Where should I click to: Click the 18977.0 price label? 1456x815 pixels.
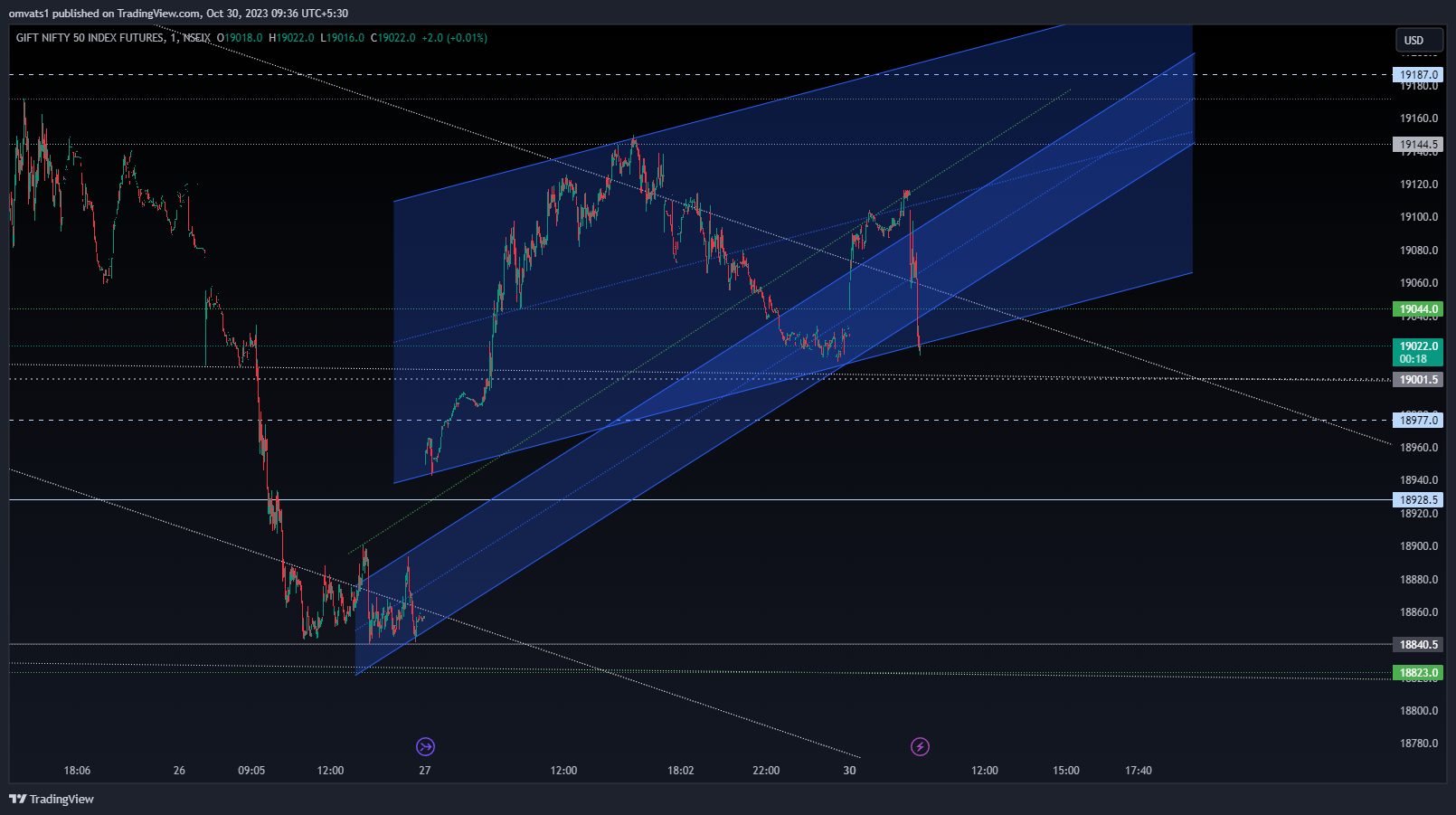[x=1418, y=421]
